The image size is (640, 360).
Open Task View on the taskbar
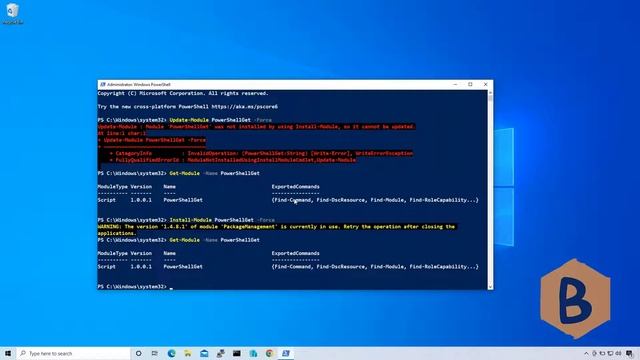(x=155, y=353)
